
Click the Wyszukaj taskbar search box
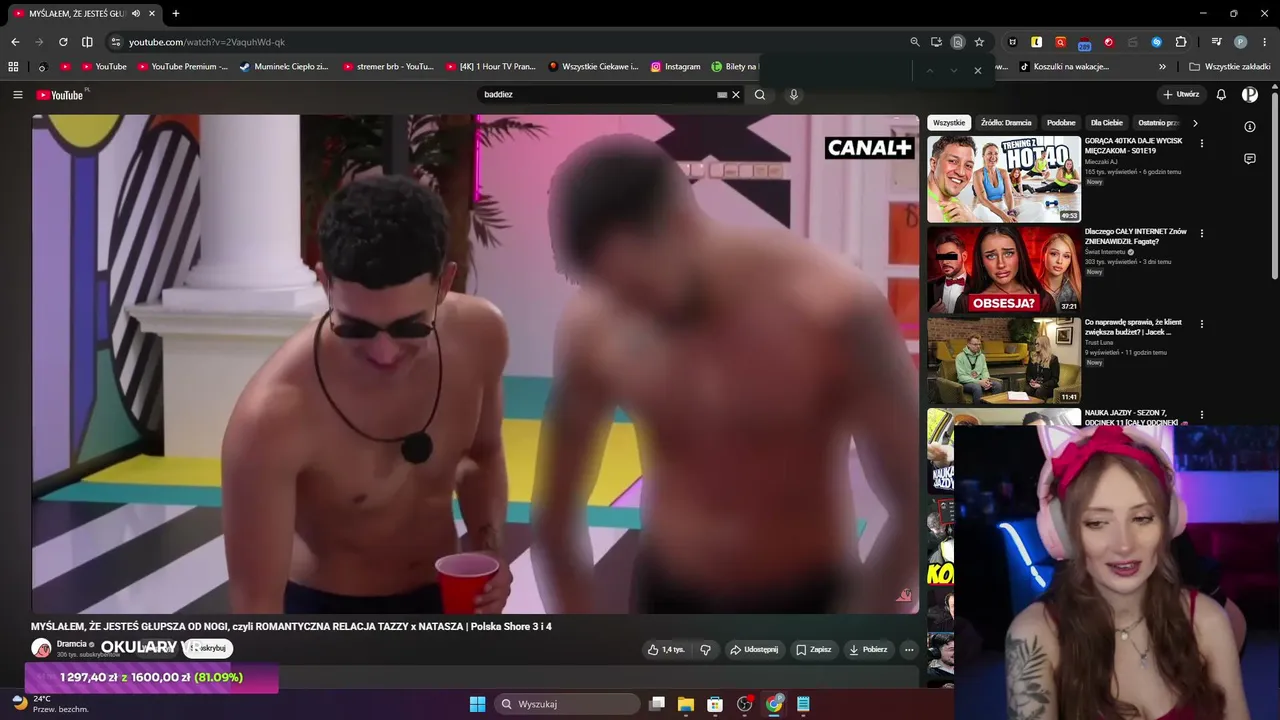click(x=565, y=704)
